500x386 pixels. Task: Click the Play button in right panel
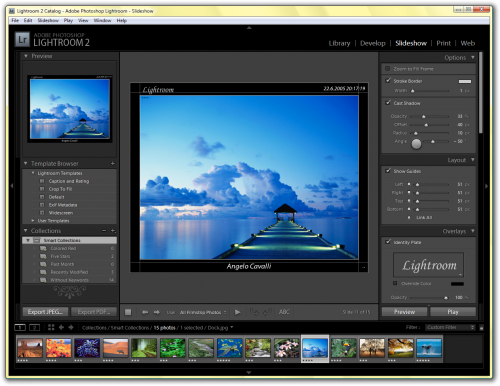coord(453,312)
